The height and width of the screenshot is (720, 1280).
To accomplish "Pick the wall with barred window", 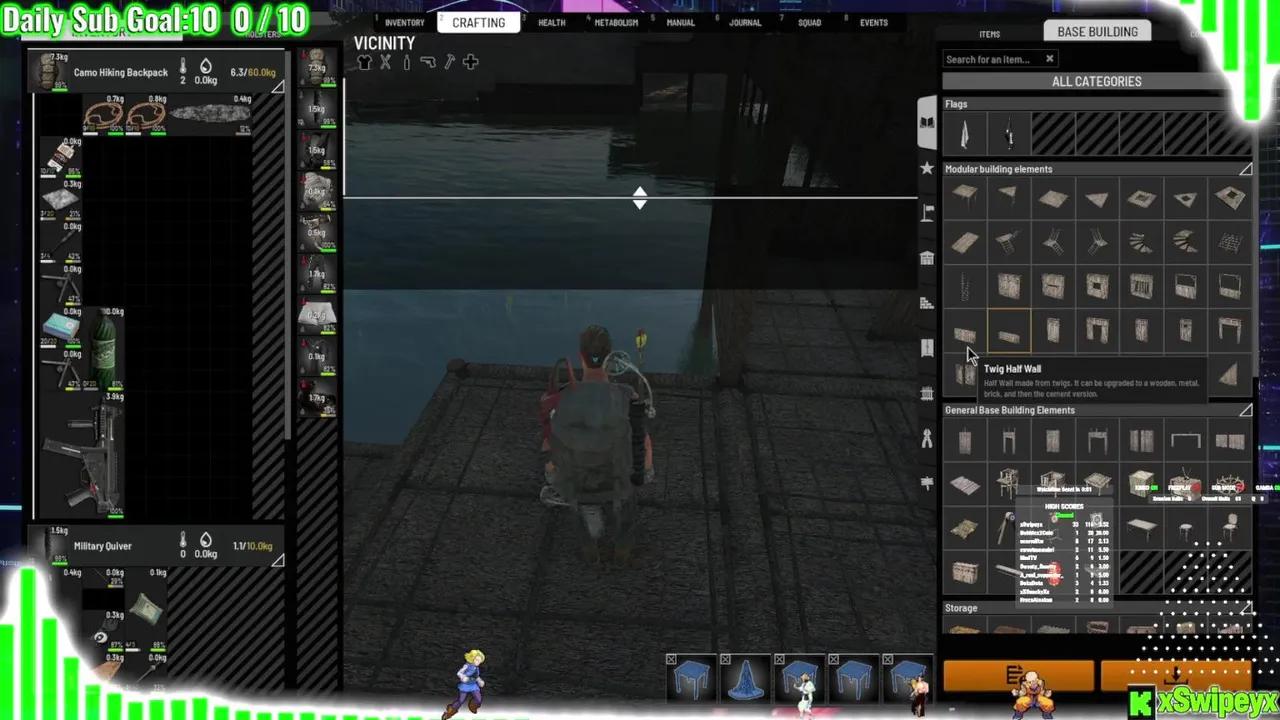I will [1141, 288].
